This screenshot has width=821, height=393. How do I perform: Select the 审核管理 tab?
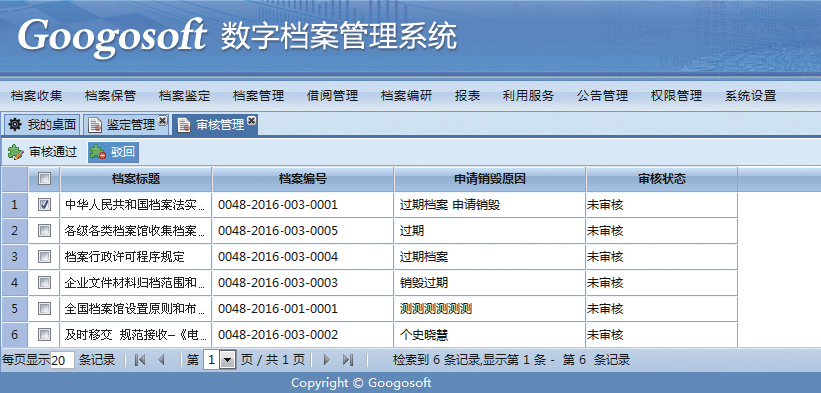pos(216,125)
